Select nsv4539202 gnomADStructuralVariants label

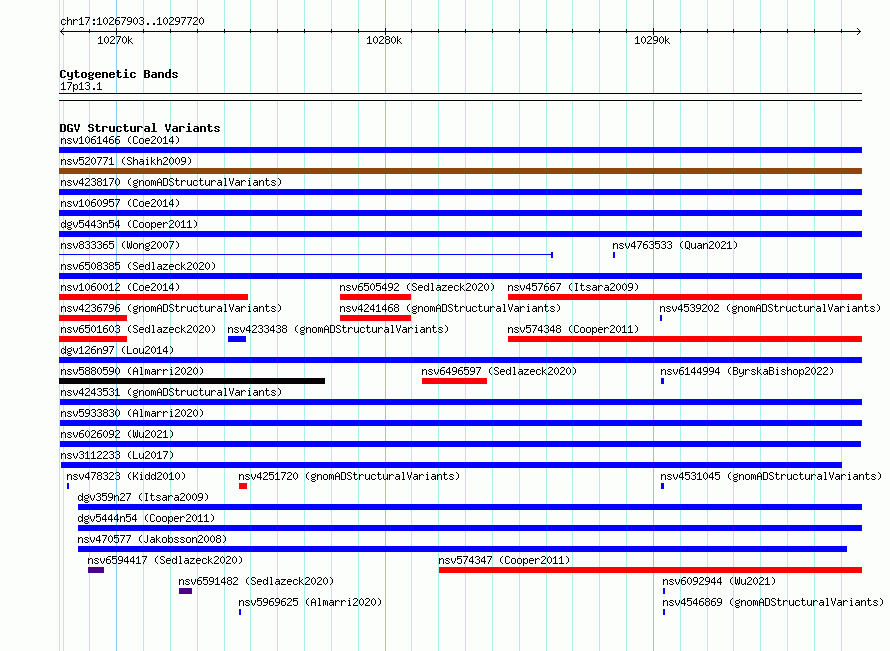tap(770, 308)
